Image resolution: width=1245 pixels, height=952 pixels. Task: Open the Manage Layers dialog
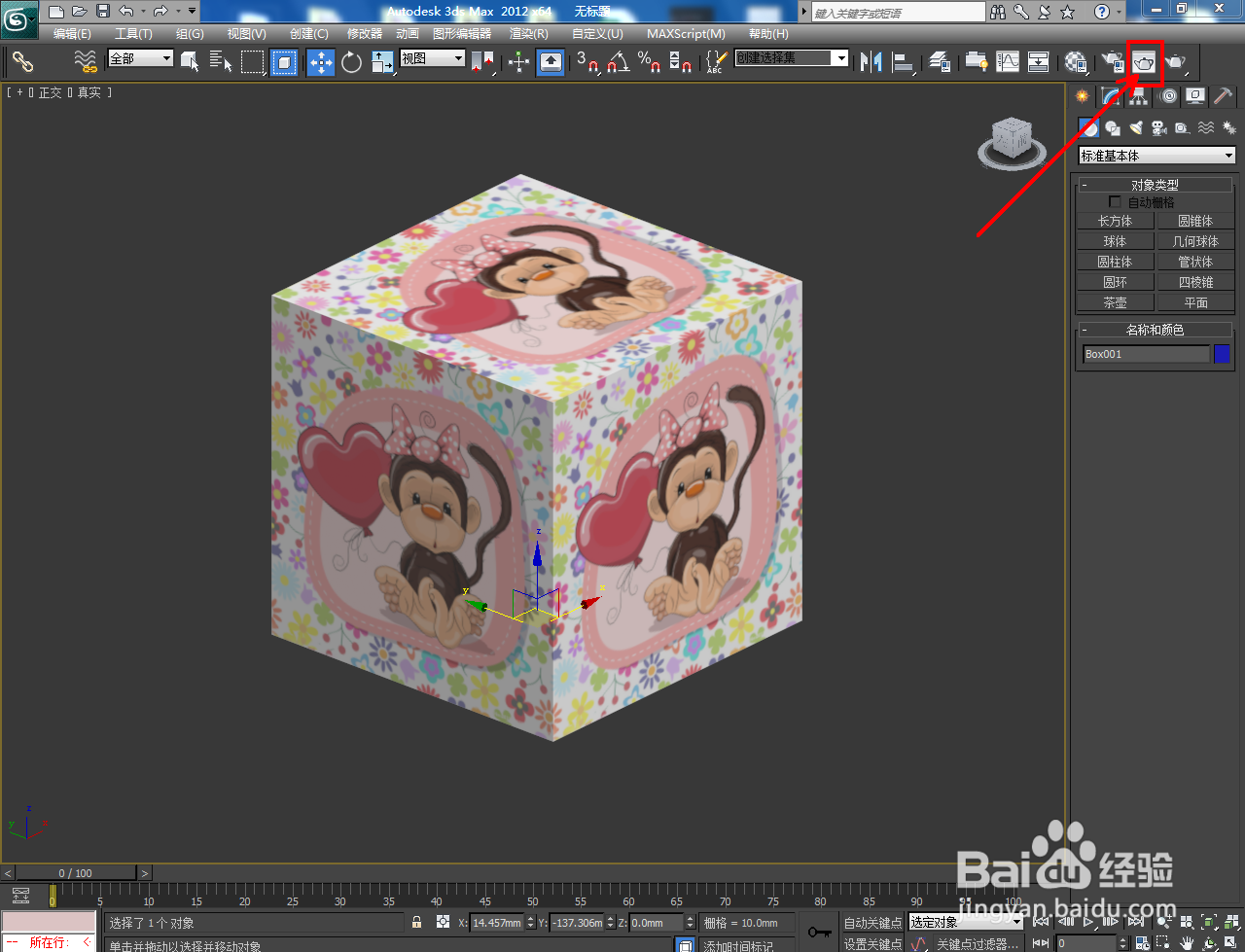940,62
